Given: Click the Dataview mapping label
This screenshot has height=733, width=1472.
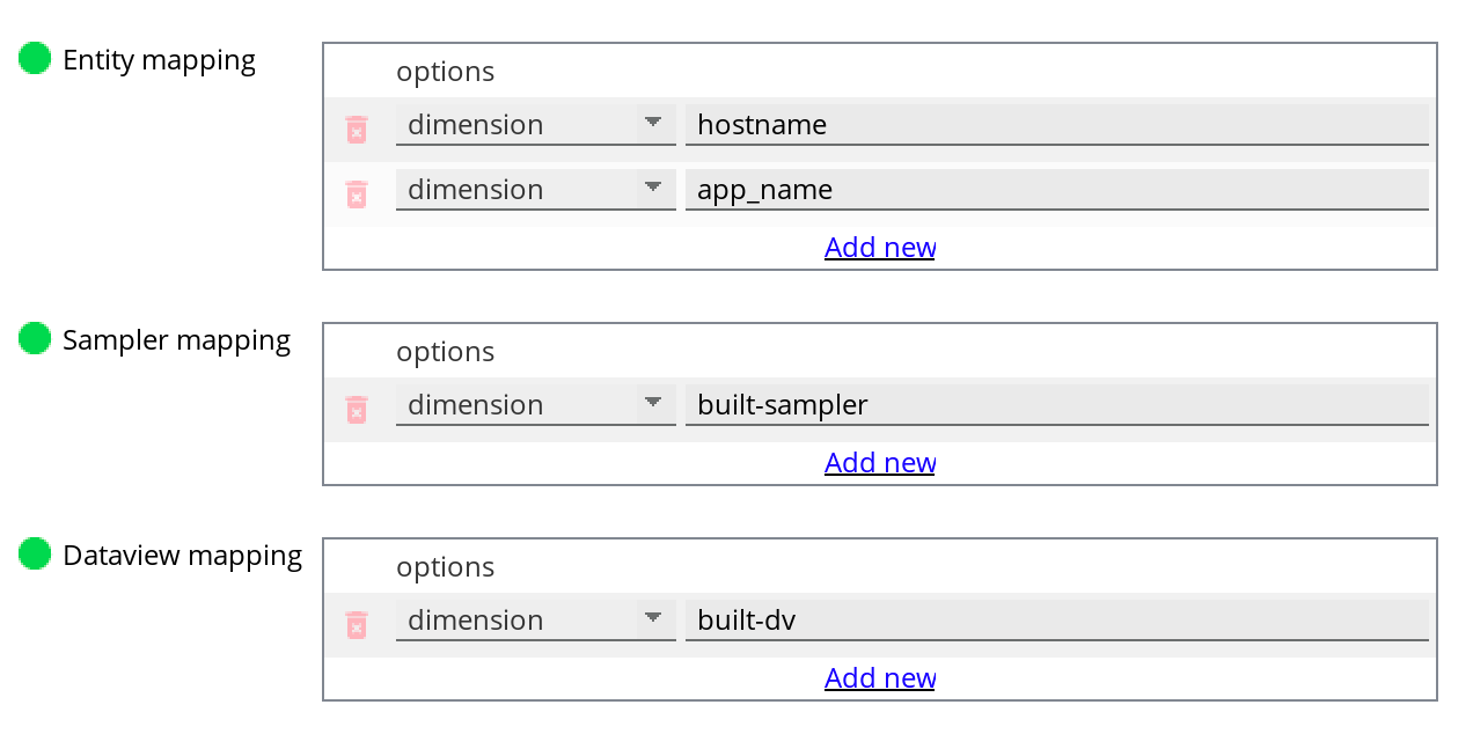Looking at the screenshot, I should (x=182, y=555).
